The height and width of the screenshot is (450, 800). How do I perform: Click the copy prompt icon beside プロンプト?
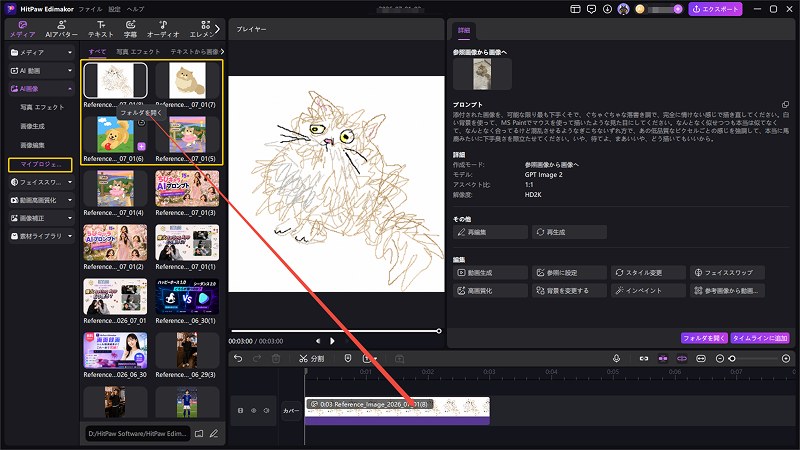[785, 105]
